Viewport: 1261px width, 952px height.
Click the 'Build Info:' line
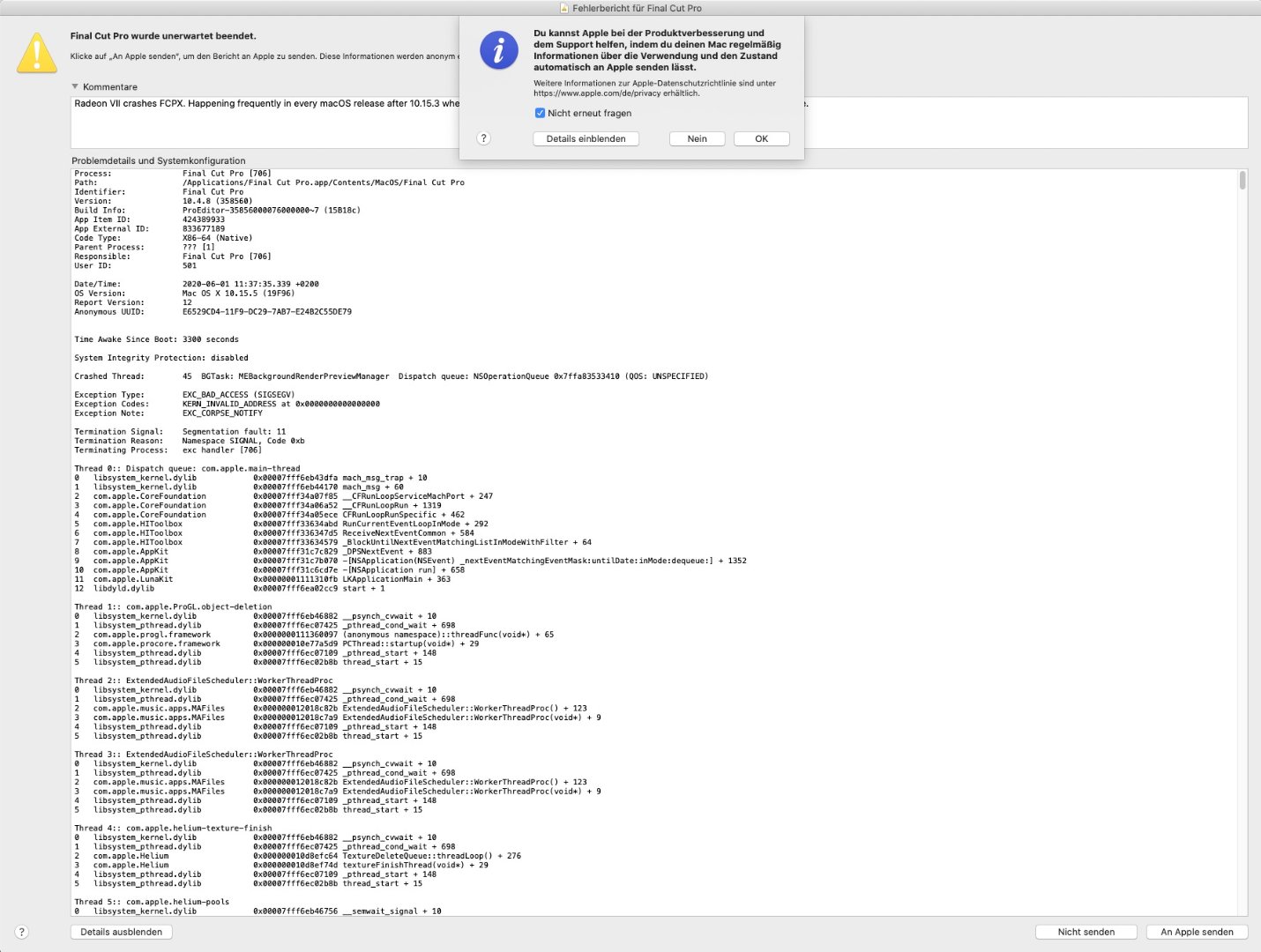(x=217, y=211)
